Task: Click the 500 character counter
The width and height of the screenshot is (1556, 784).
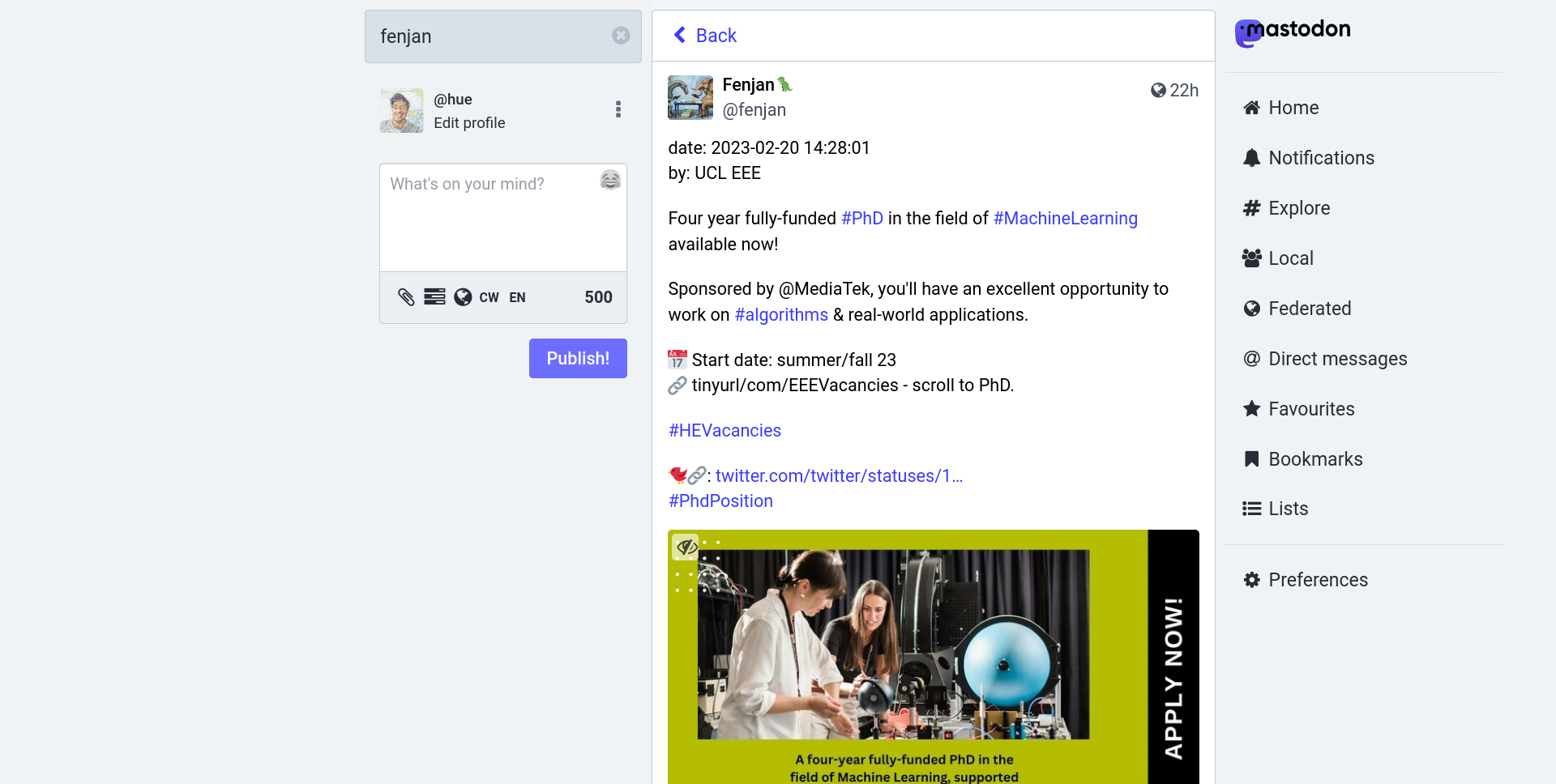Action: click(x=598, y=297)
